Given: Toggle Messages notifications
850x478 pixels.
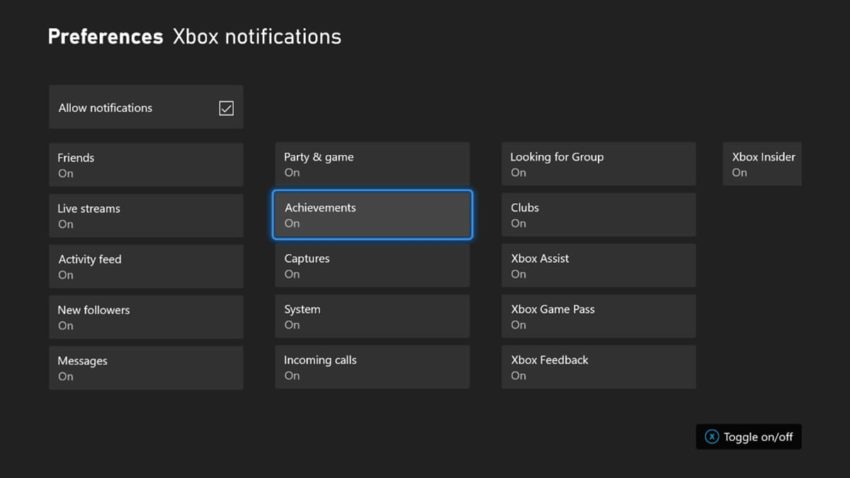Looking at the screenshot, I should point(146,368).
